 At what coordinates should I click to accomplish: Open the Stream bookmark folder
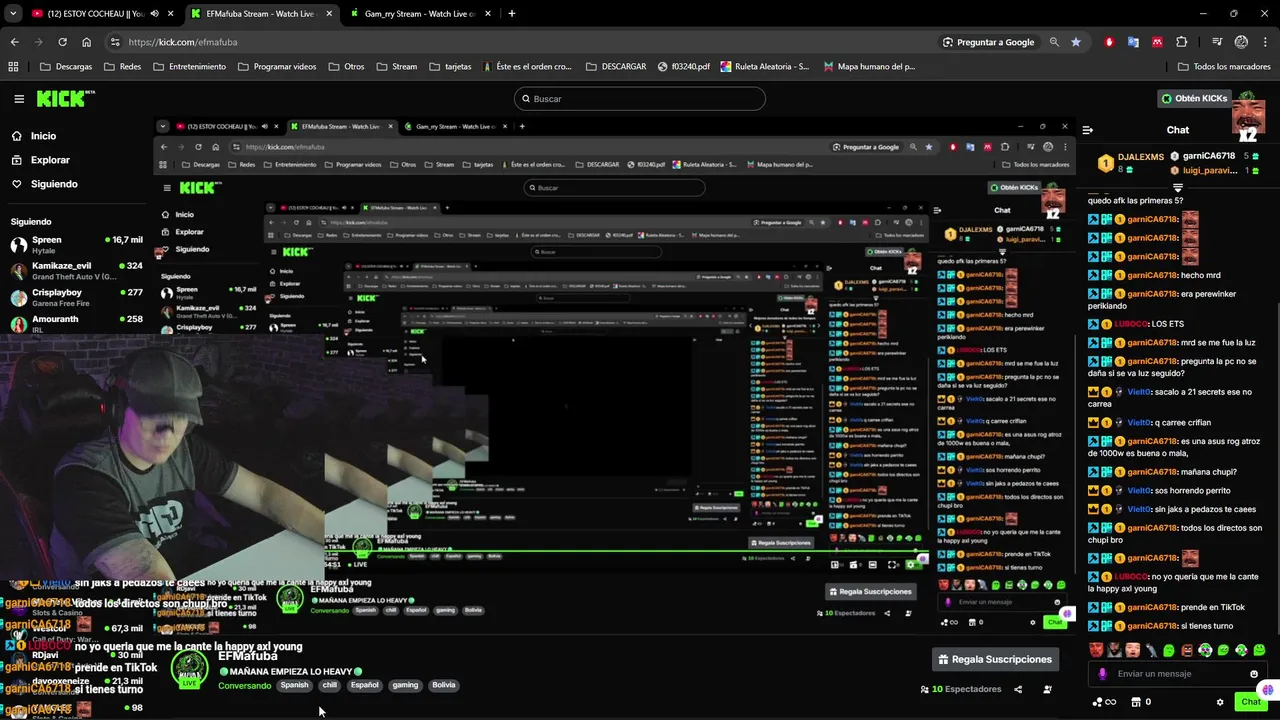397,66
